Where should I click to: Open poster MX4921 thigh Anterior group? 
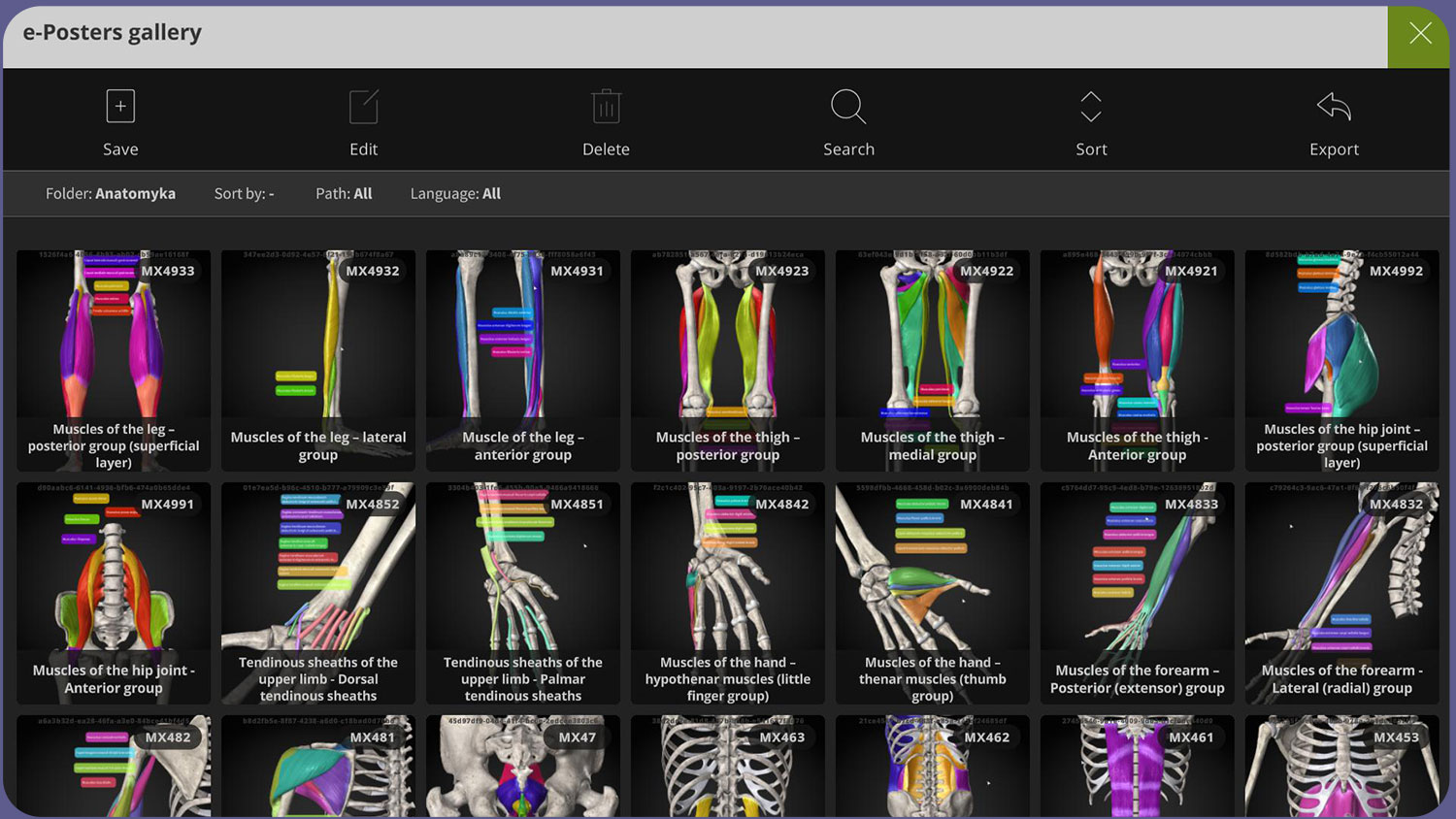[1138, 361]
